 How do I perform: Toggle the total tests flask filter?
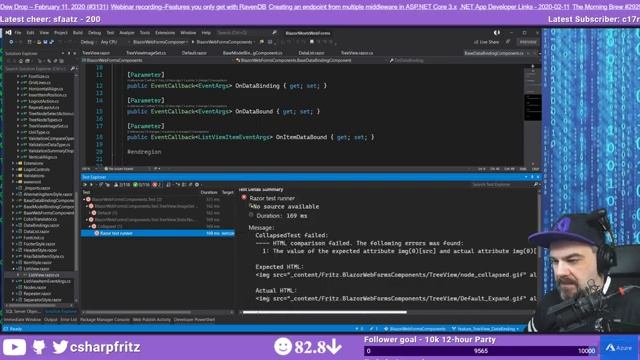point(122,185)
